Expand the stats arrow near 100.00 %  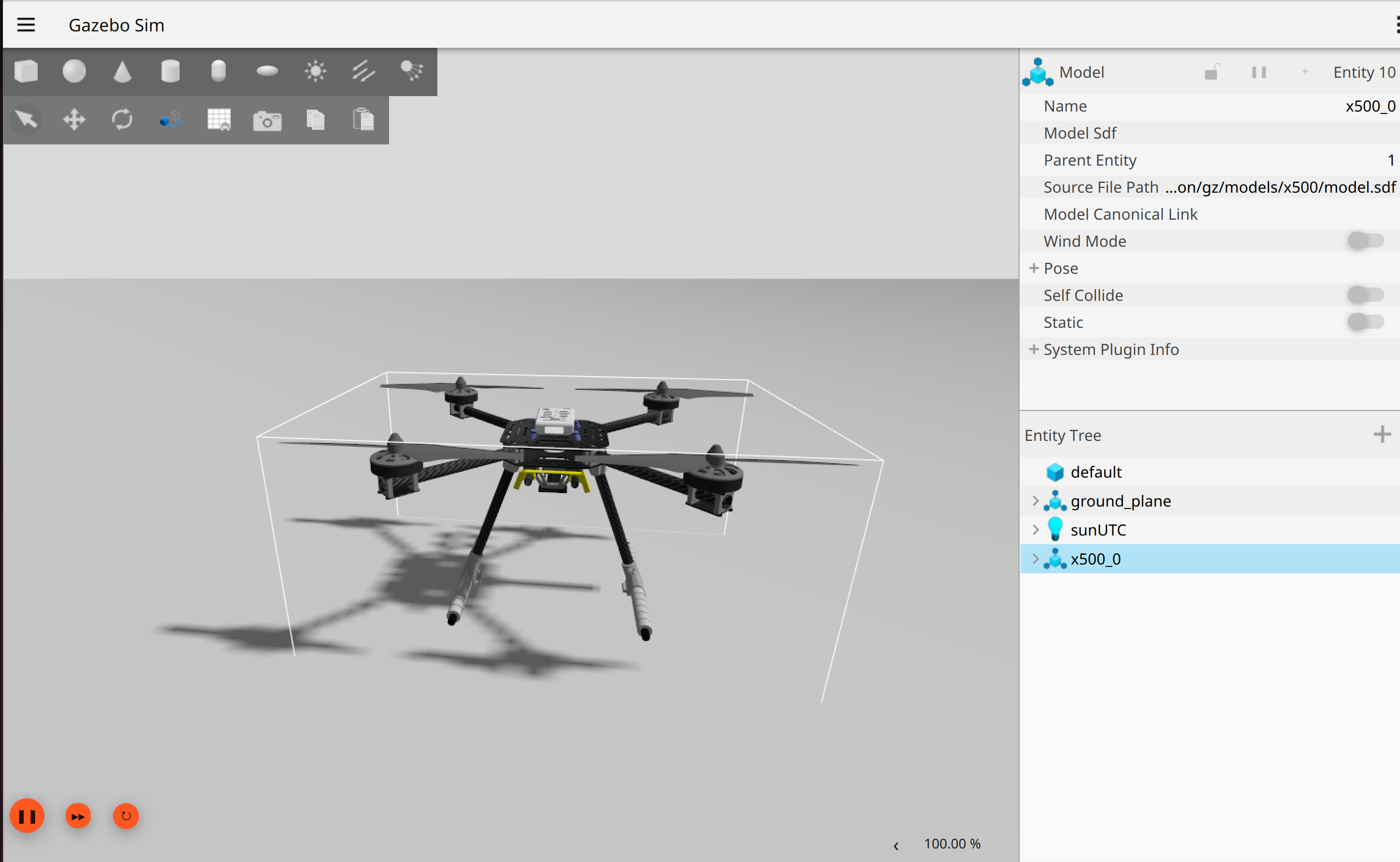(x=896, y=846)
